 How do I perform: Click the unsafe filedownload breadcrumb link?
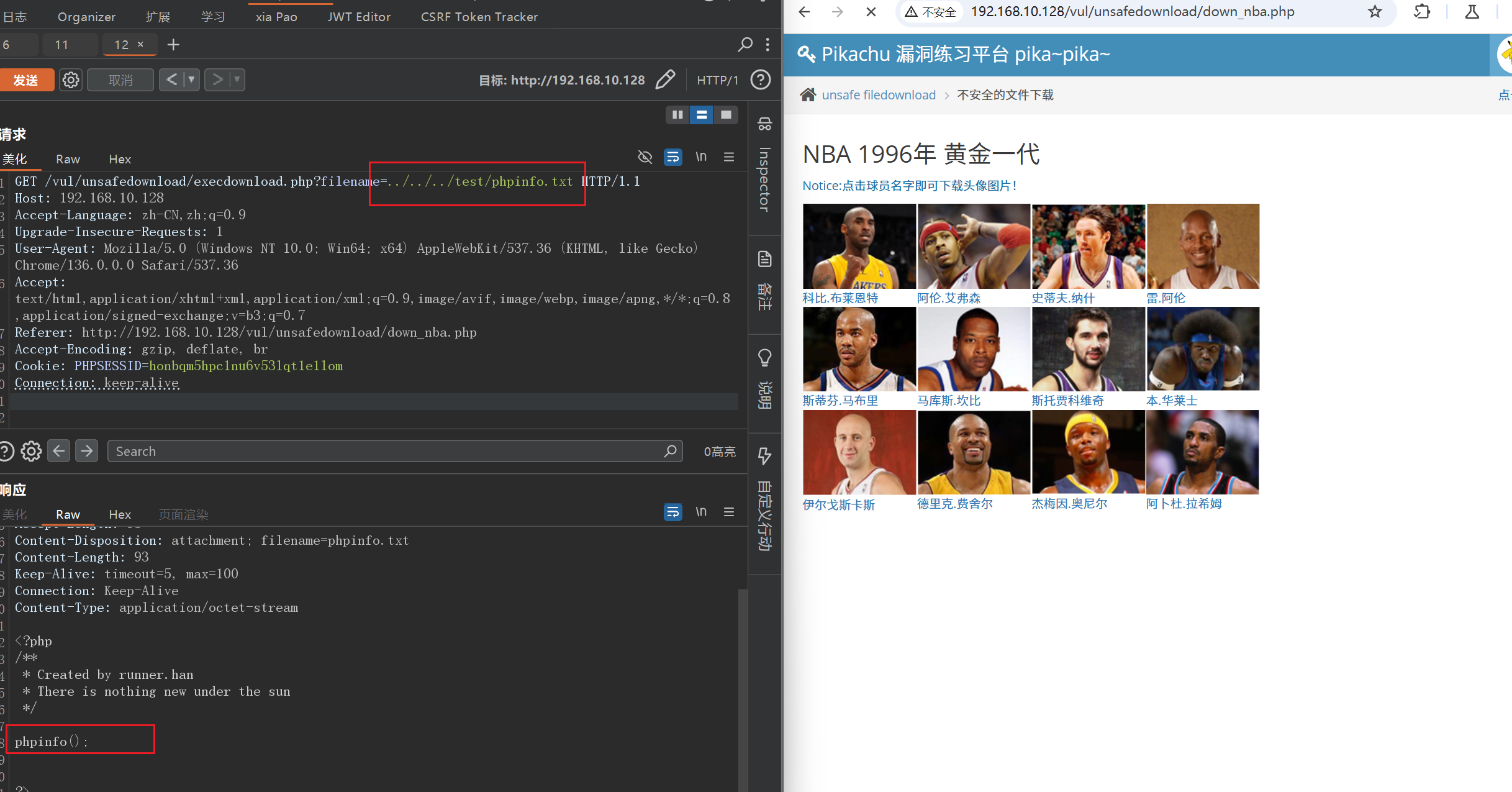[878, 95]
